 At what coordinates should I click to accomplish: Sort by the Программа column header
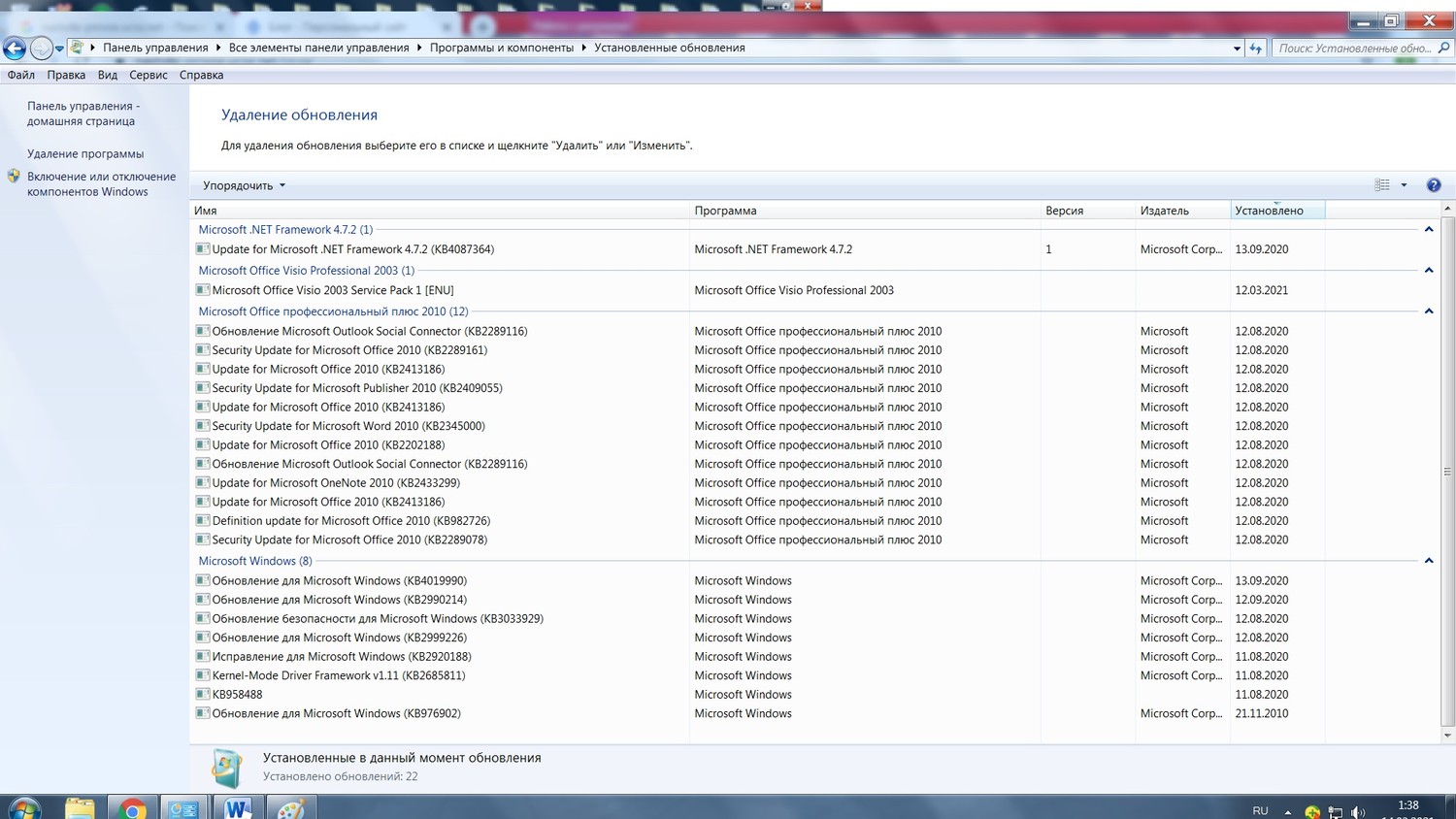[x=865, y=211]
